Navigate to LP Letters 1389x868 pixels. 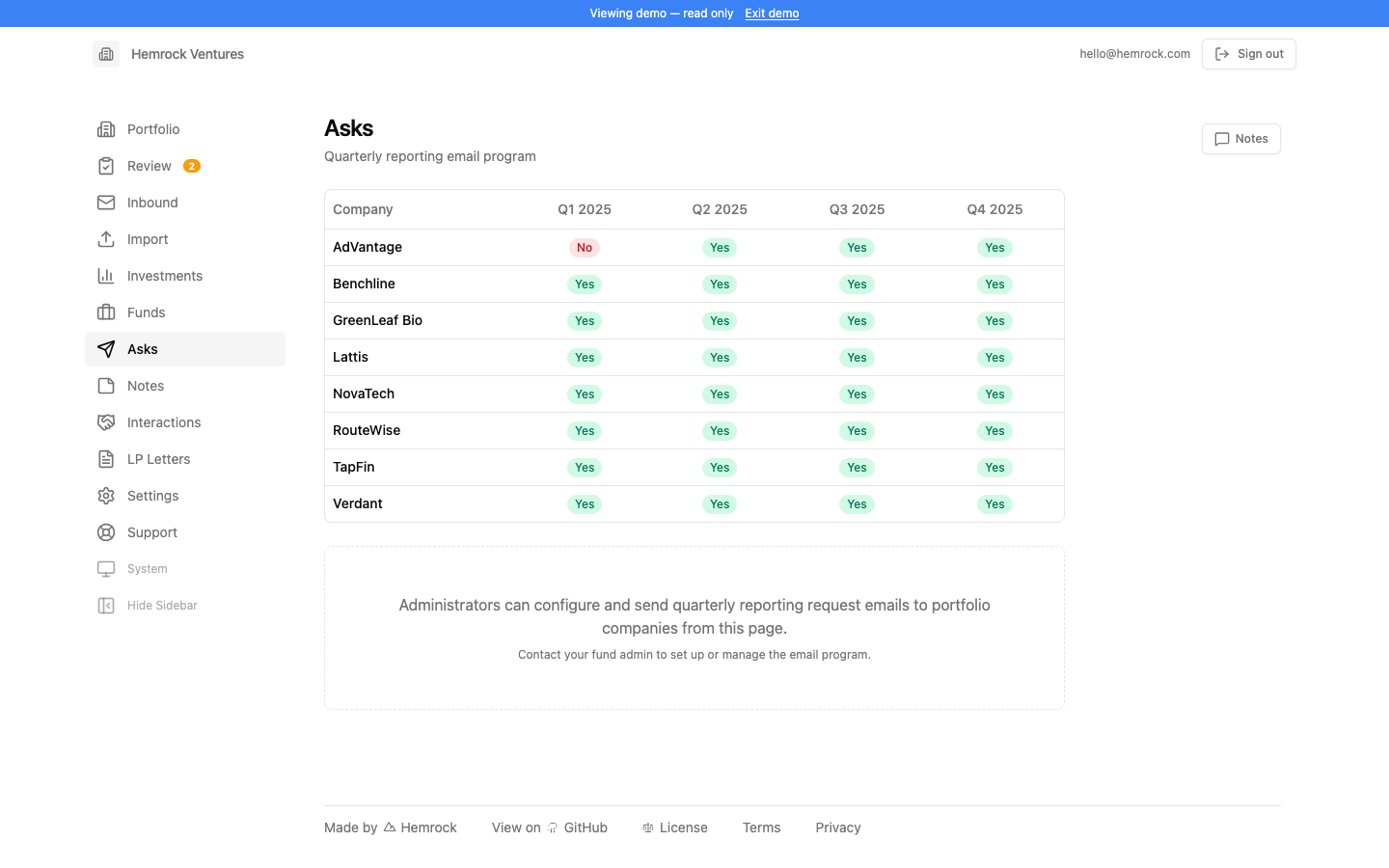point(185,459)
